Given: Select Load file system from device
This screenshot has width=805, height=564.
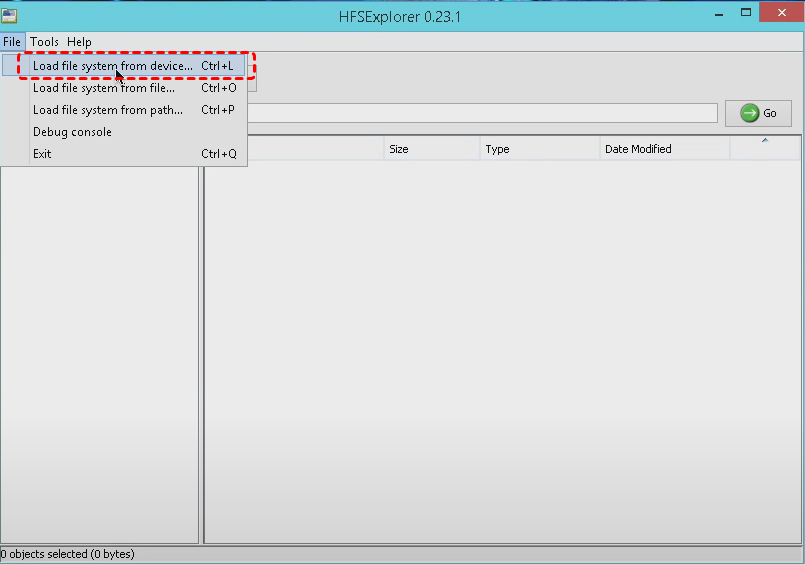Looking at the screenshot, I should click(x=113, y=66).
